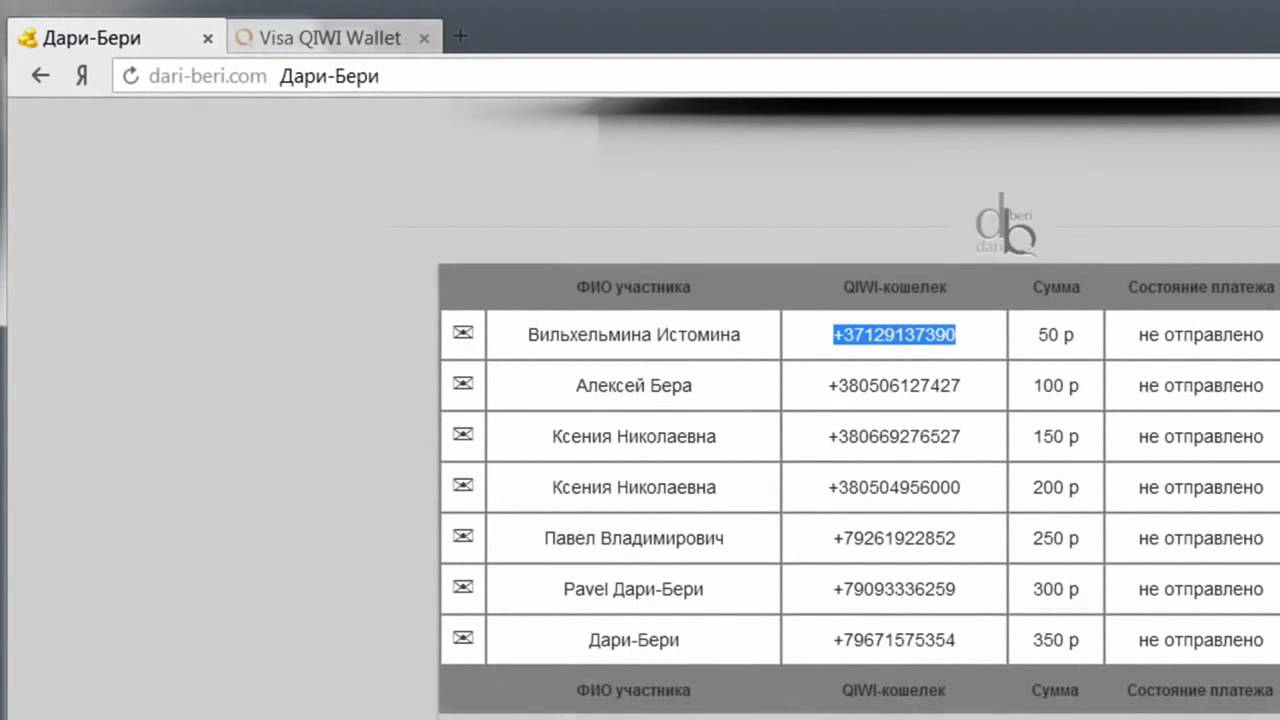1280x720 pixels.
Task: Click envelope icon for Pavel Дари-Бери
Action: pyautogui.click(x=463, y=587)
